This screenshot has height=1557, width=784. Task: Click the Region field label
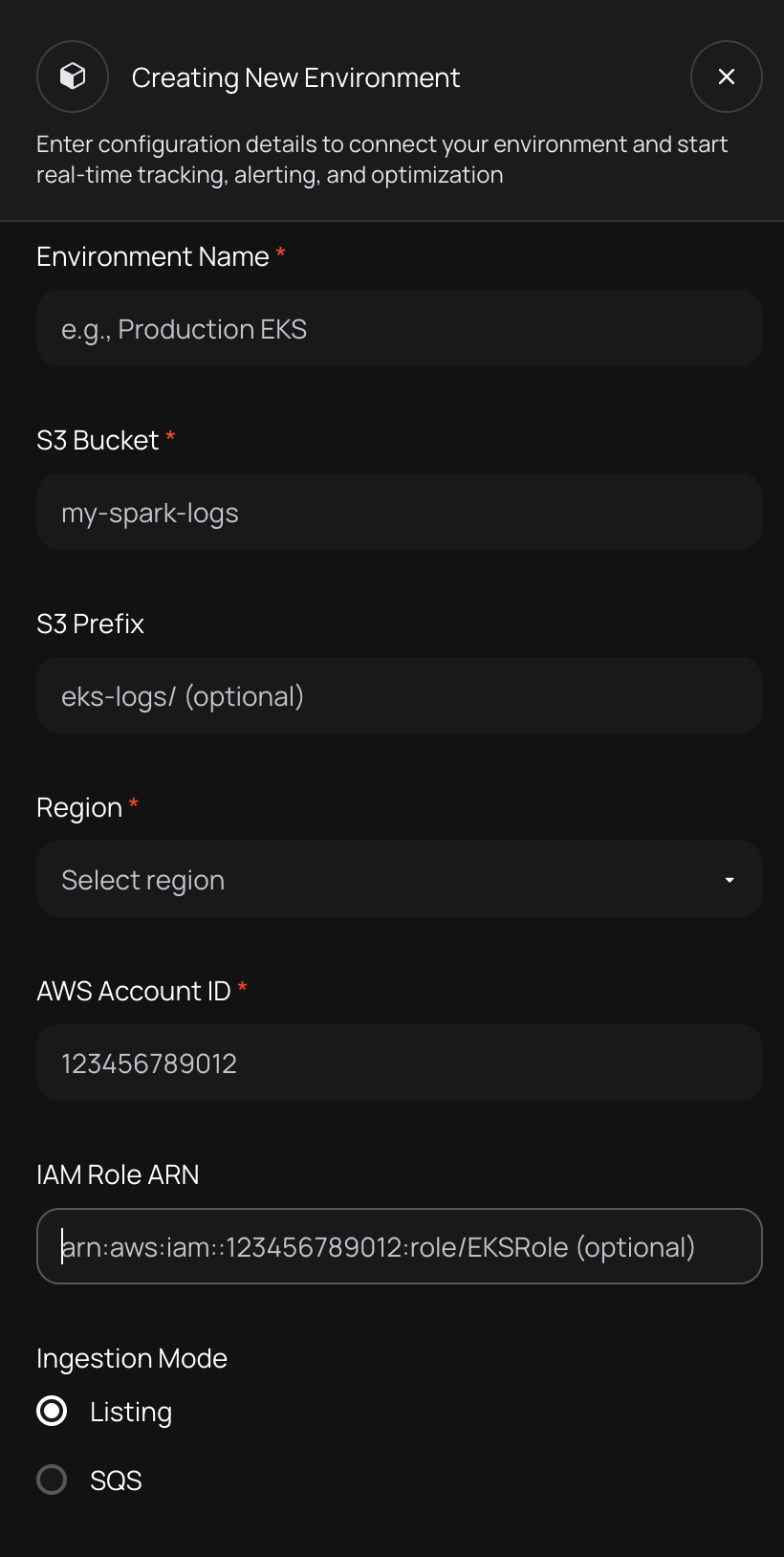tap(79, 807)
